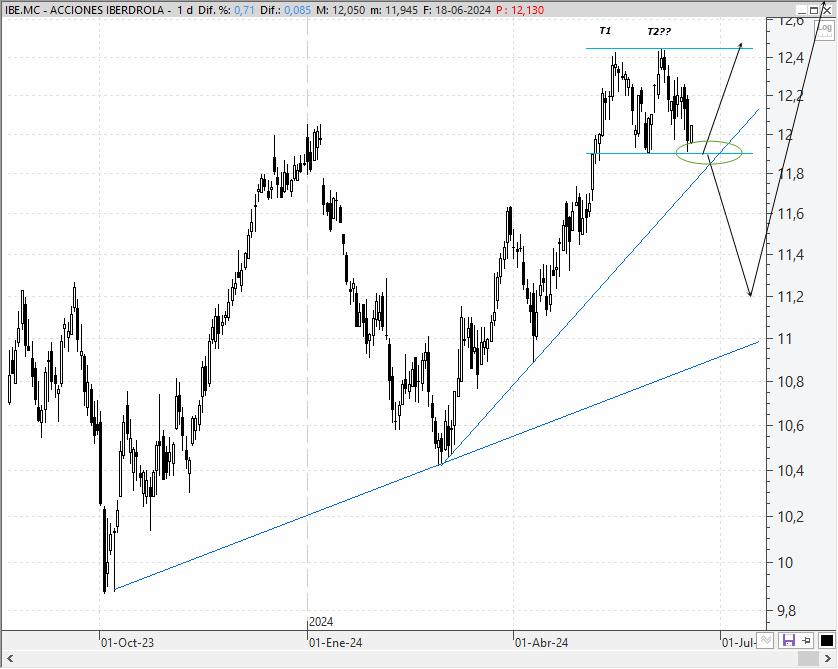Click the red 'P: 12,130' price
The image size is (838, 669).
520,10
